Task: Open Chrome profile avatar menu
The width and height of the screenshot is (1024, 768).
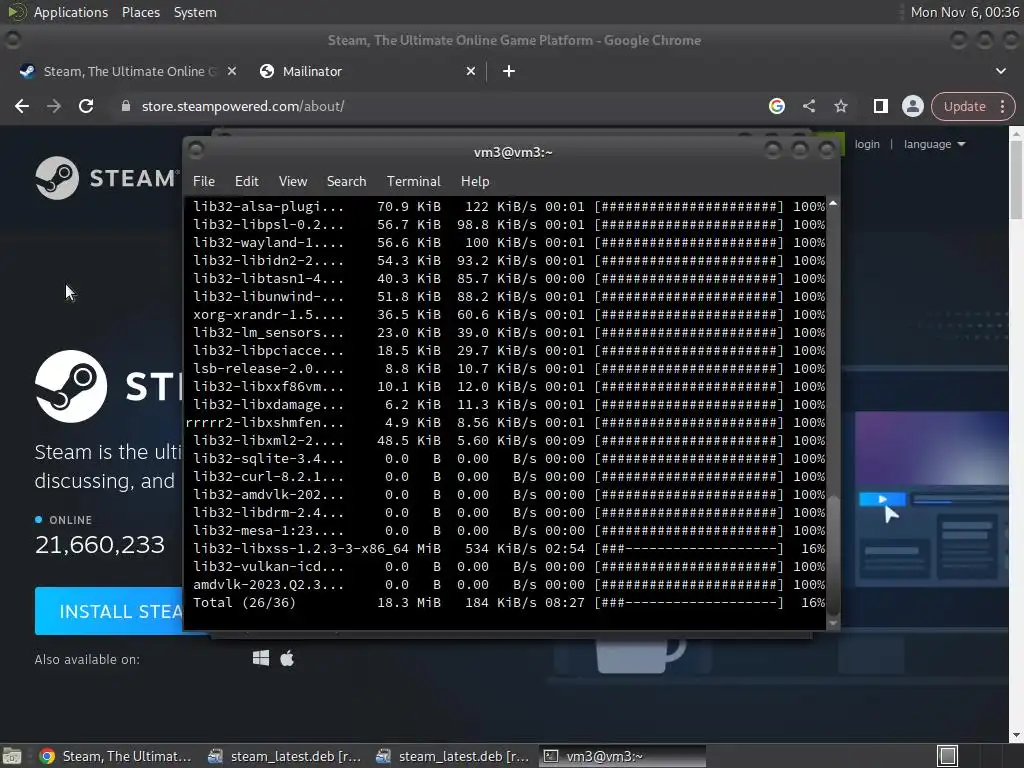Action: (x=912, y=106)
